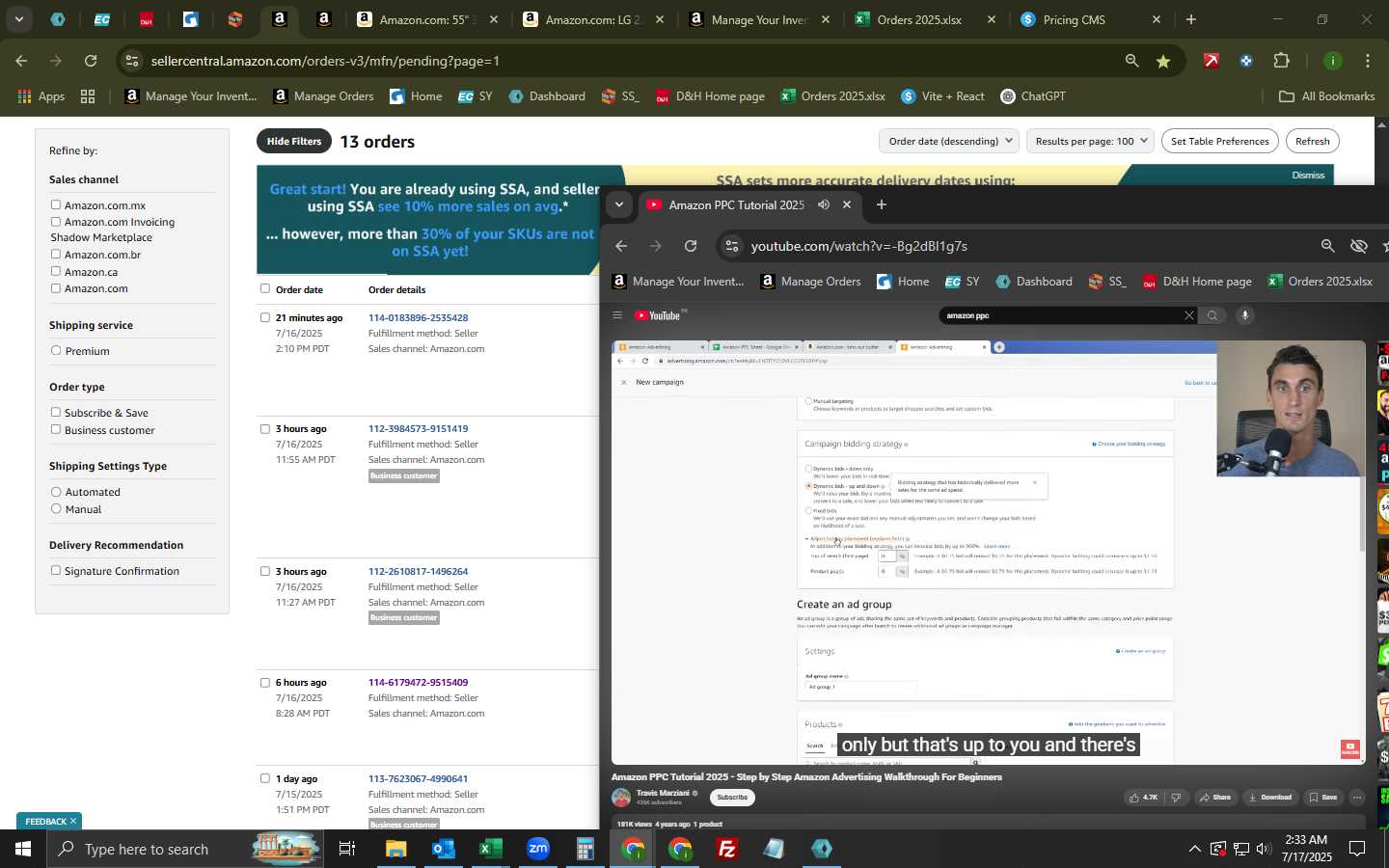1389x868 pixels.
Task: Switch to the Amazon.com: LG tab
Action: (x=593, y=19)
